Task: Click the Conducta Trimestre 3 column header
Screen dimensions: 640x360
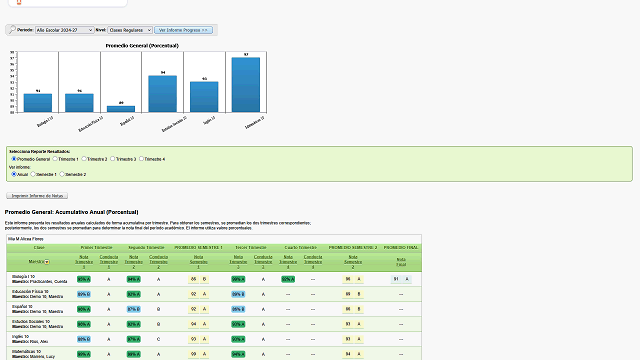Action: point(263,262)
